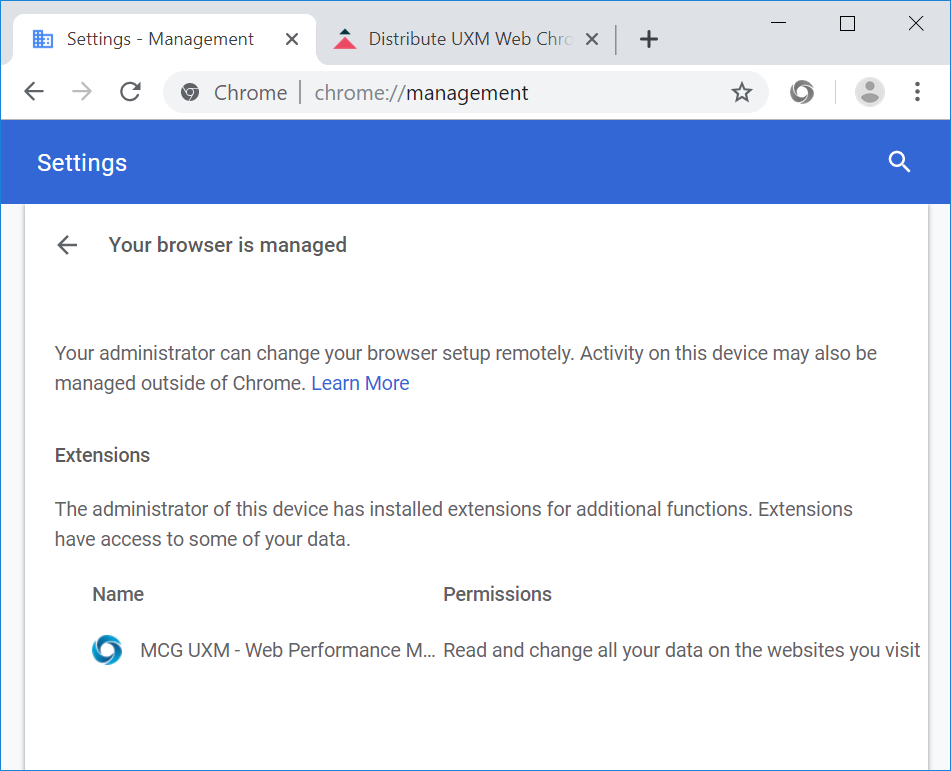Open Chrome's three-dot menu
The height and width of the screenshot is (771, 951).
pos(917,93)
